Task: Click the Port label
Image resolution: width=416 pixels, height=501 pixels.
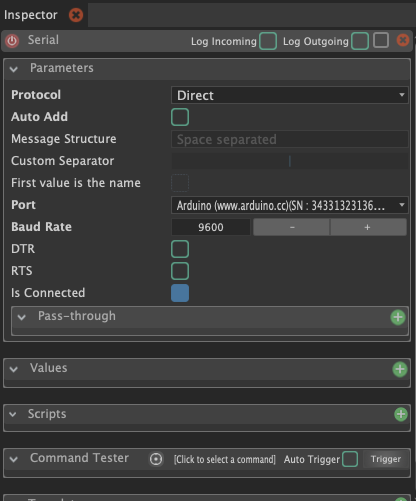Action: click(x=23, y=205)
